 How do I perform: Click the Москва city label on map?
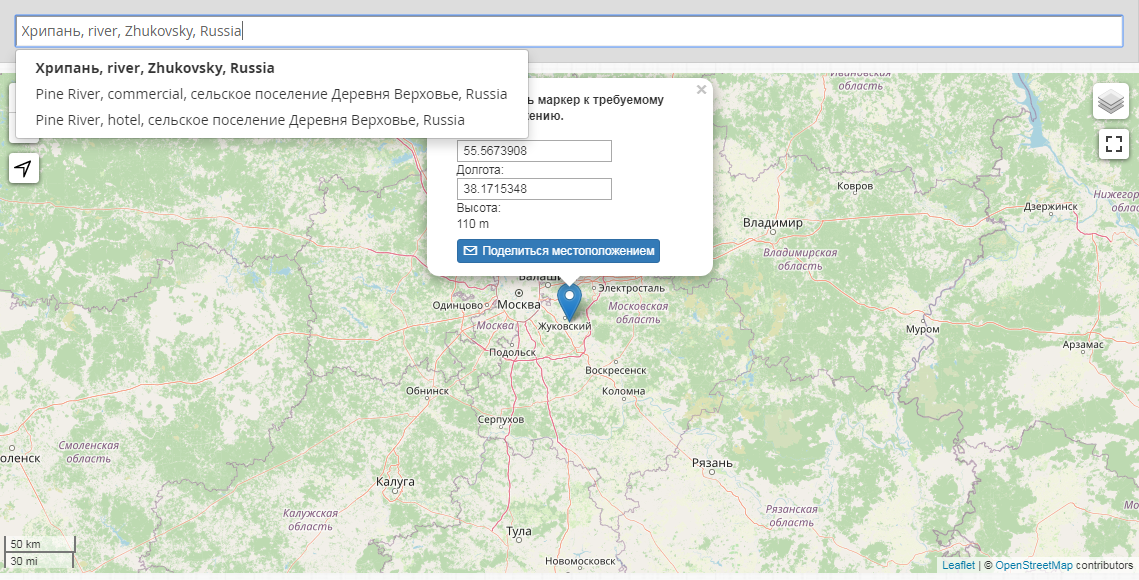pyautogui.click(x=518, y=304)
